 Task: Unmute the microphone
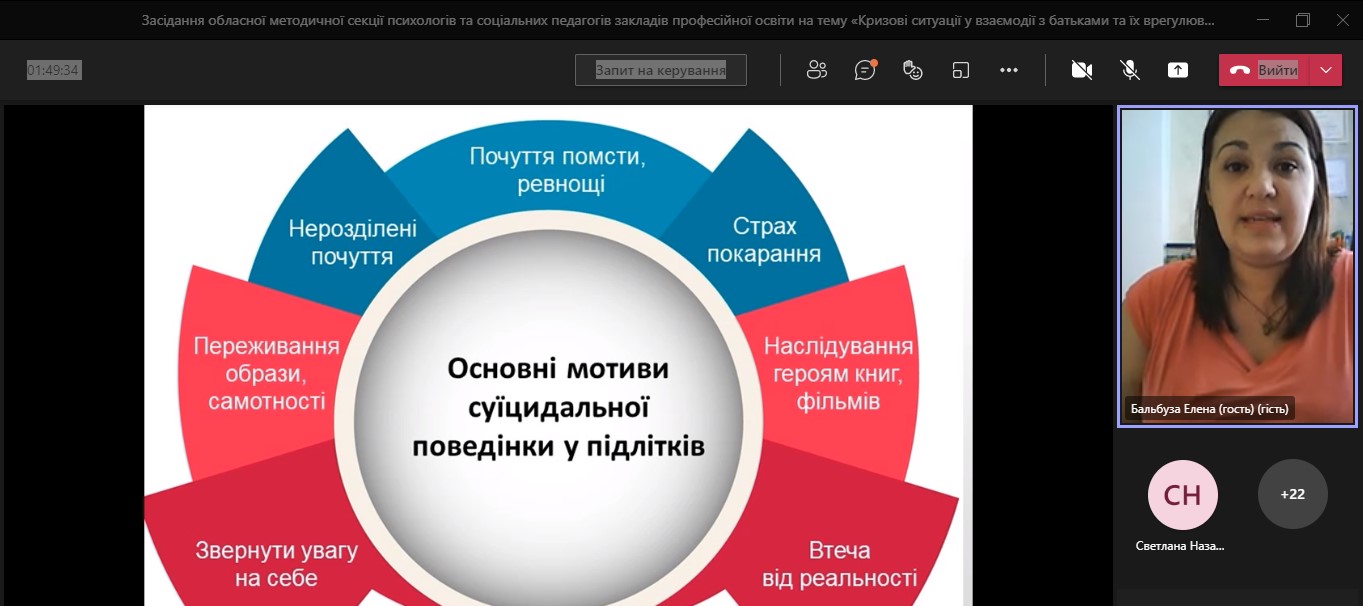pyautogui.click(x=1130, y=70)
